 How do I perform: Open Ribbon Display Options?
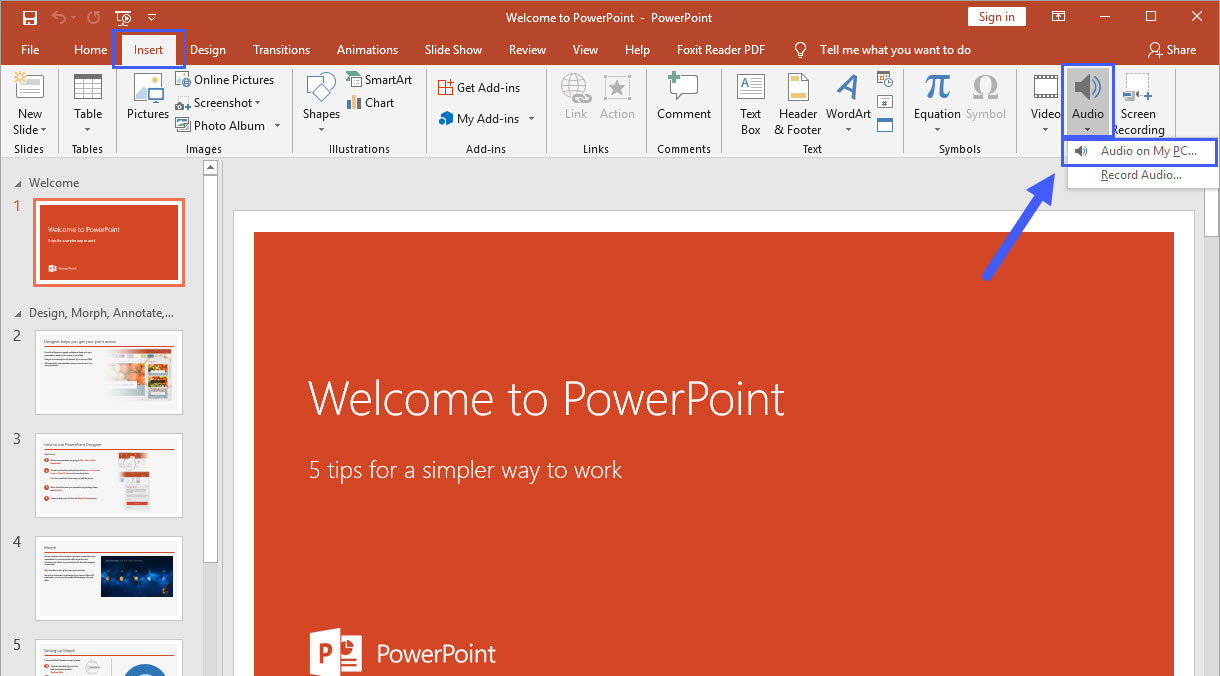coord(1058,17)
